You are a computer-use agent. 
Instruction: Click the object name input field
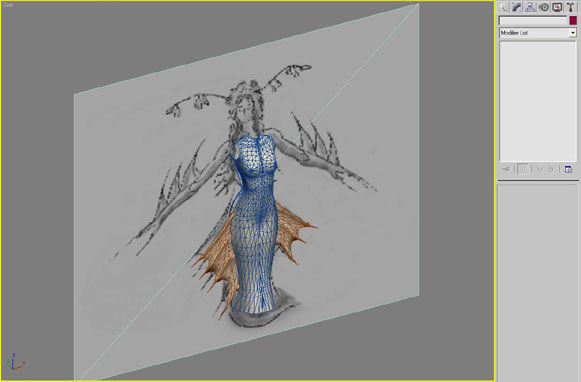533,20
